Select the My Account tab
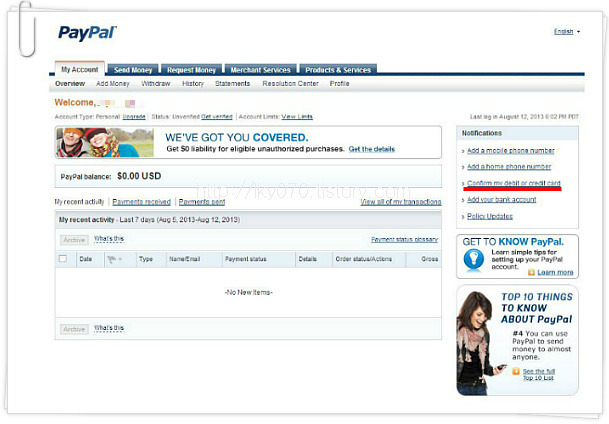The width and height of the screenshot is (609, 424). [x=80, y=70]
